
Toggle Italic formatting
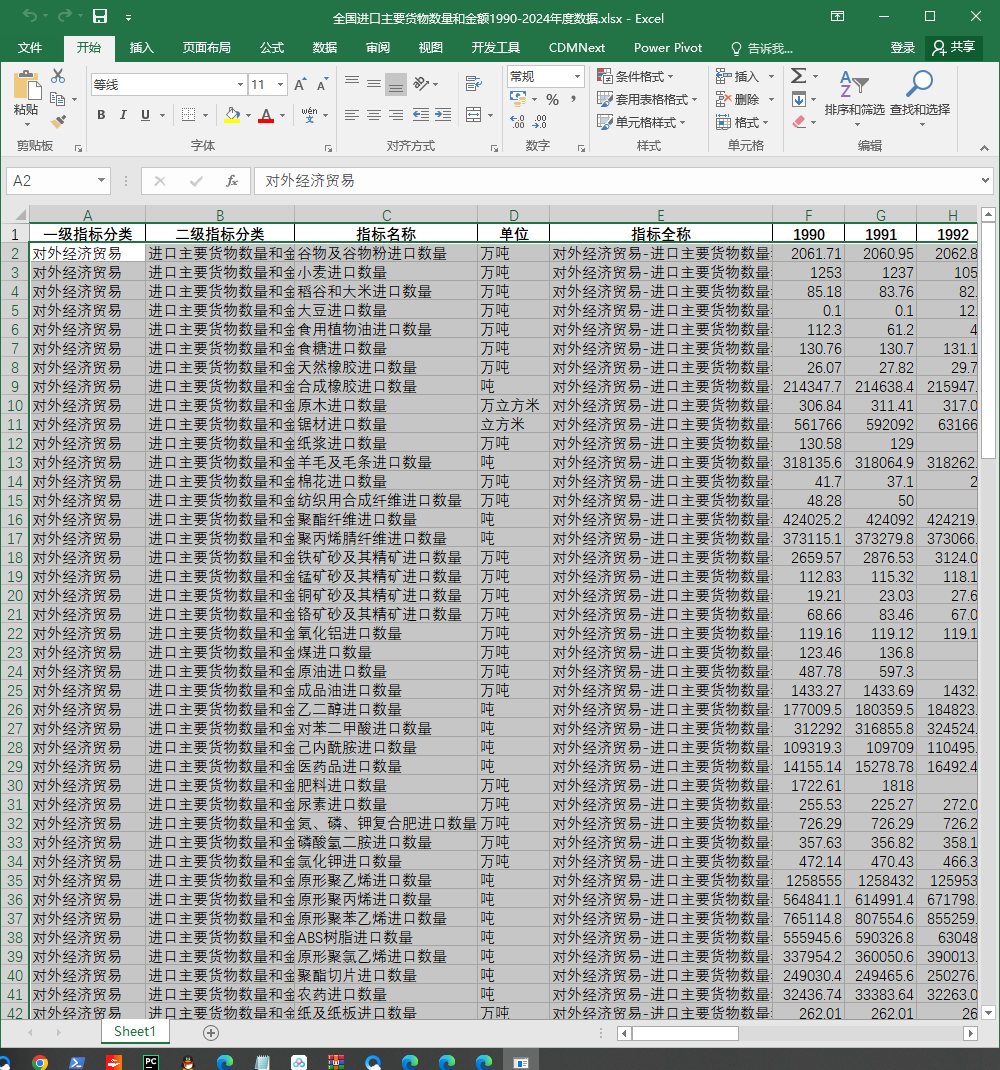123,115
